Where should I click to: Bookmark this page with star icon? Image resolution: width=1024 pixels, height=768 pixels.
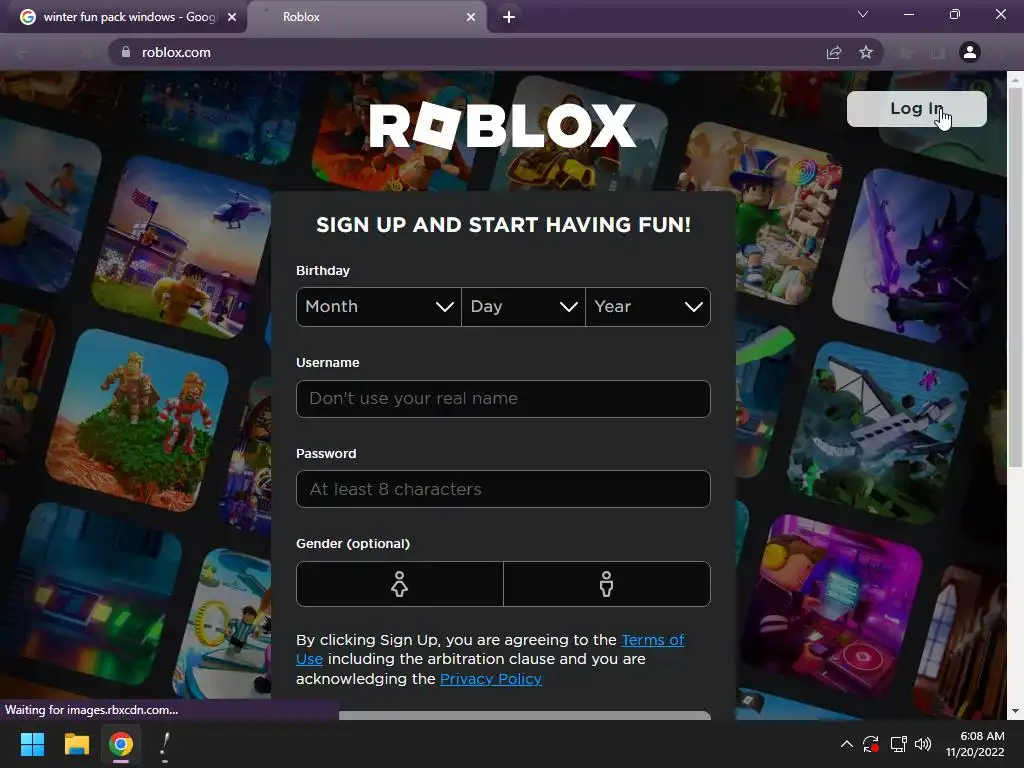[x=866, y=52]
